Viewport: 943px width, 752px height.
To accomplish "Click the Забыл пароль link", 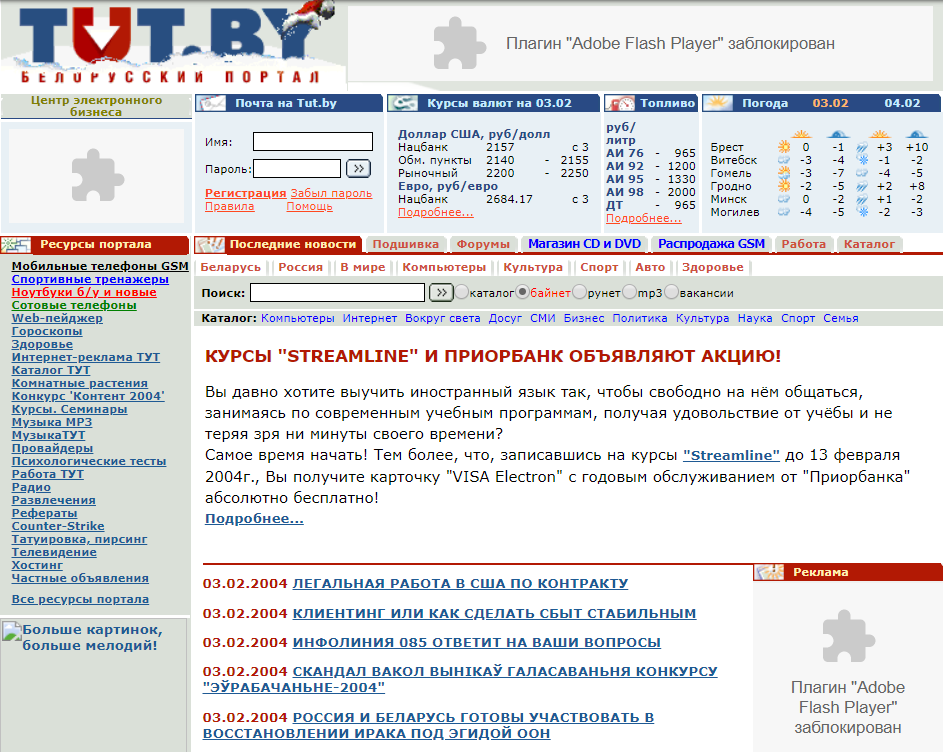I will 331,193.
